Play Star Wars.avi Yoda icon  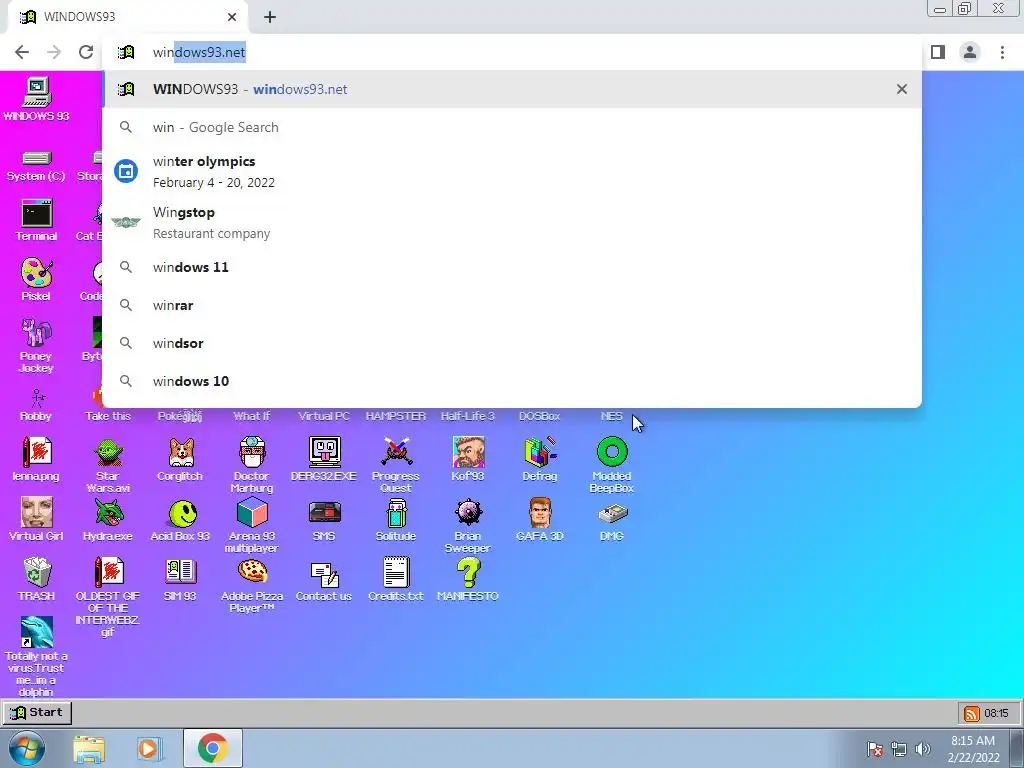click(x=108, y=465)
